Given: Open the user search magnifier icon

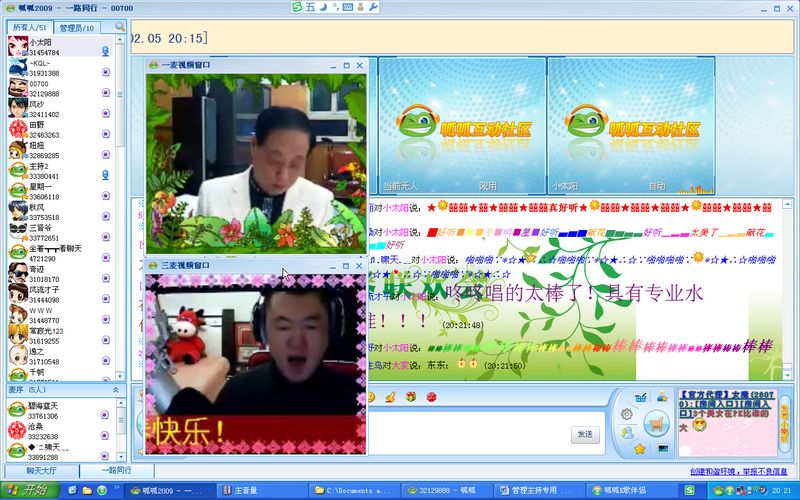Looking at the screenshot, I should point(119,27).
